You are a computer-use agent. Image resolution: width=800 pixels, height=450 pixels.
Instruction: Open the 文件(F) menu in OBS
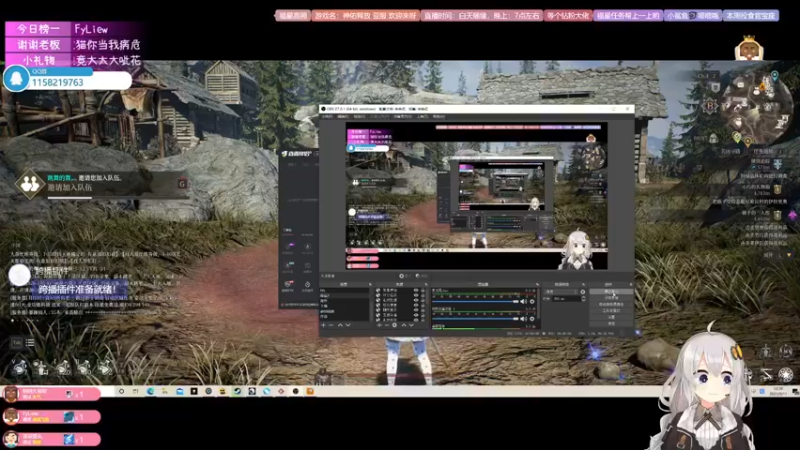(327, 116)
